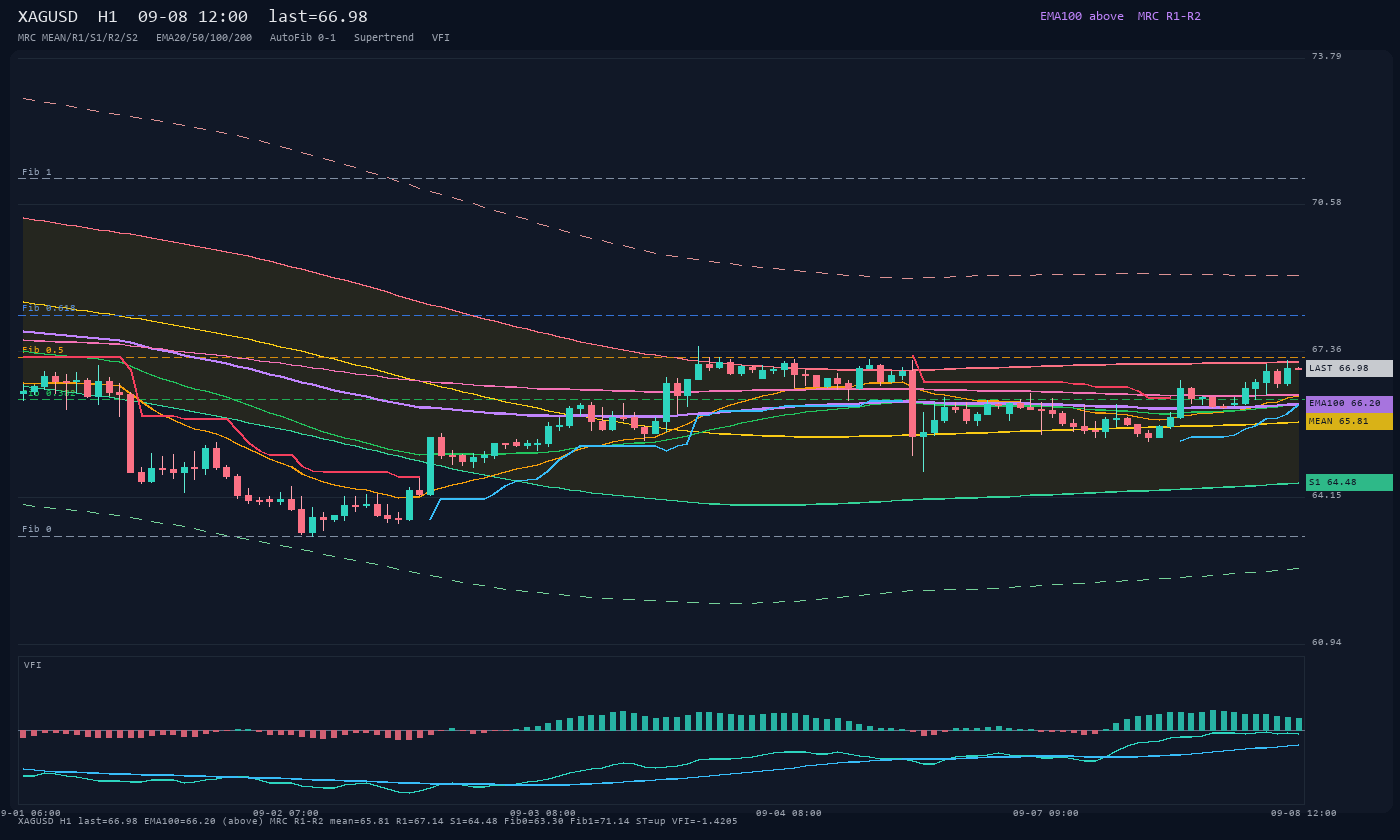Image resolution: width=1400 pixels, height=840 pixels.
Task: Select the 70.58 price axis label
Action: click(x=1327, y=202)
